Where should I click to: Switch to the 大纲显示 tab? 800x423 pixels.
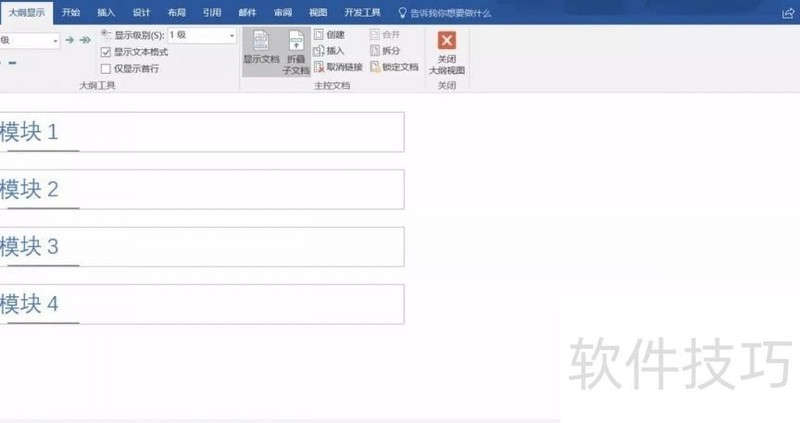pos(26,13)
